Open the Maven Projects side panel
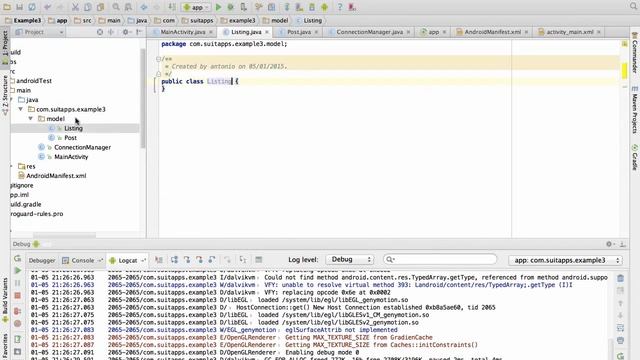640x360 pixels. [635, 110]
